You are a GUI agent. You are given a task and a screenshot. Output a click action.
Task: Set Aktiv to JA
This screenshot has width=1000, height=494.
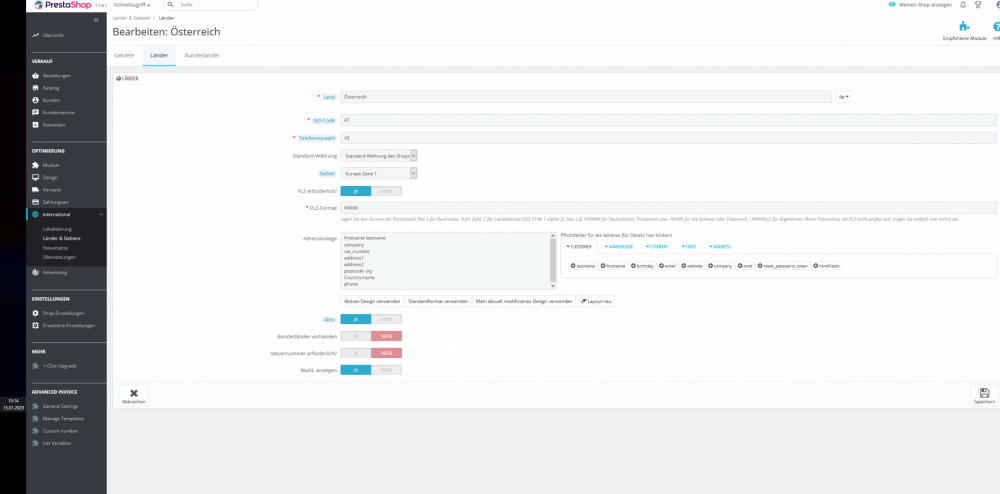pos(356,319)
